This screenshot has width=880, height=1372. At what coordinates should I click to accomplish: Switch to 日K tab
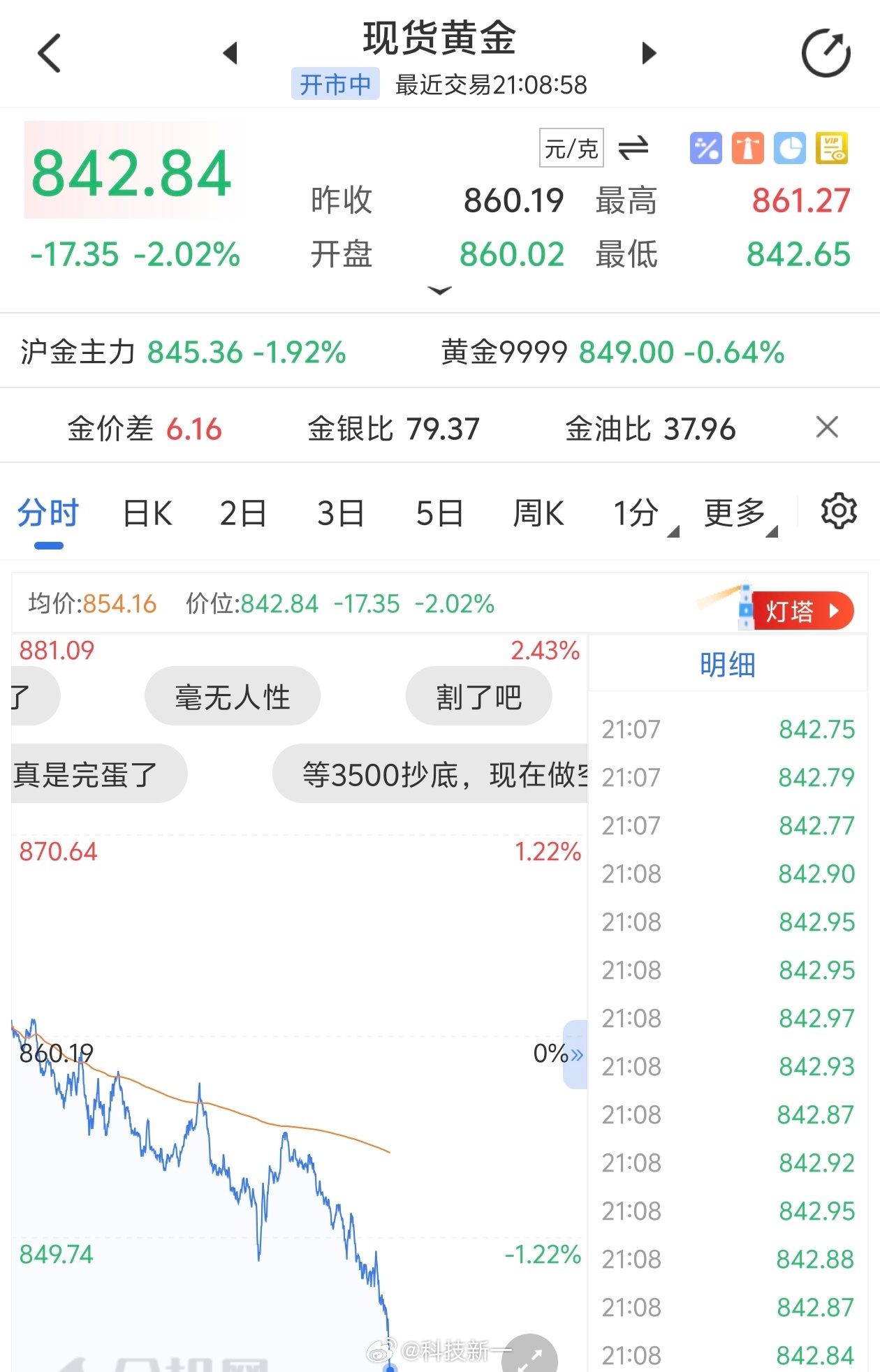coord(147,514)
